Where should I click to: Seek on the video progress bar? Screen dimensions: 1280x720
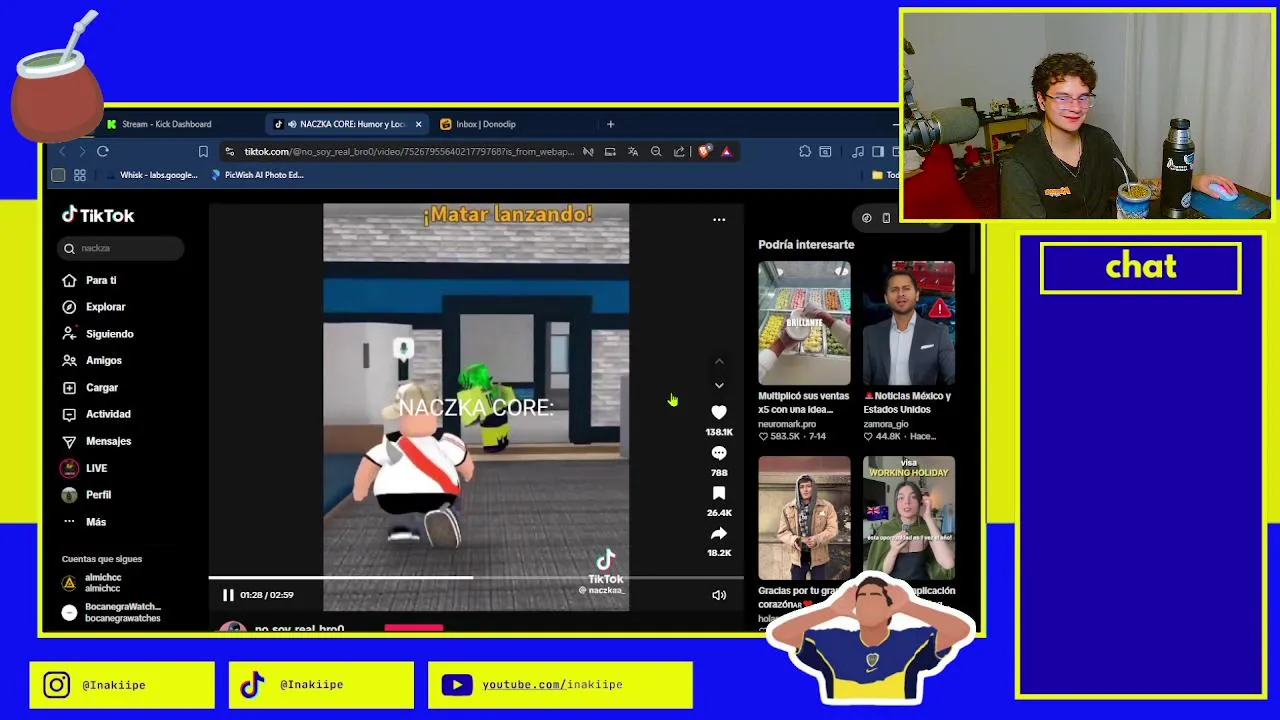(476, 577)
